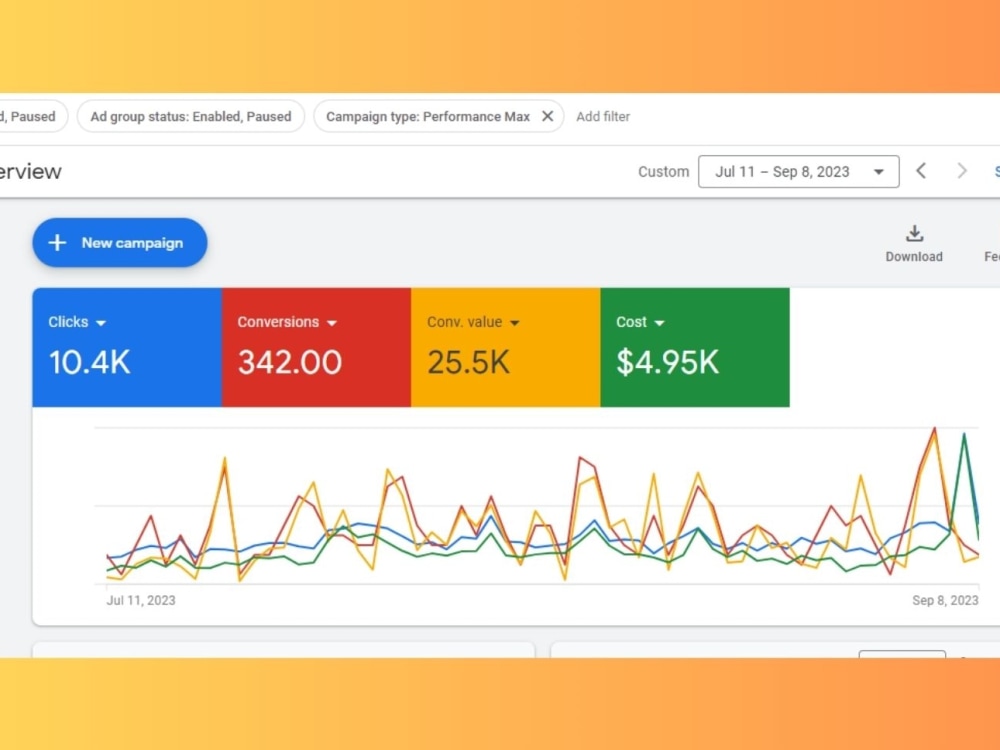Go to previous date range arrow
The height and width of the screenshot is (750, 1000).
(921, 171)
